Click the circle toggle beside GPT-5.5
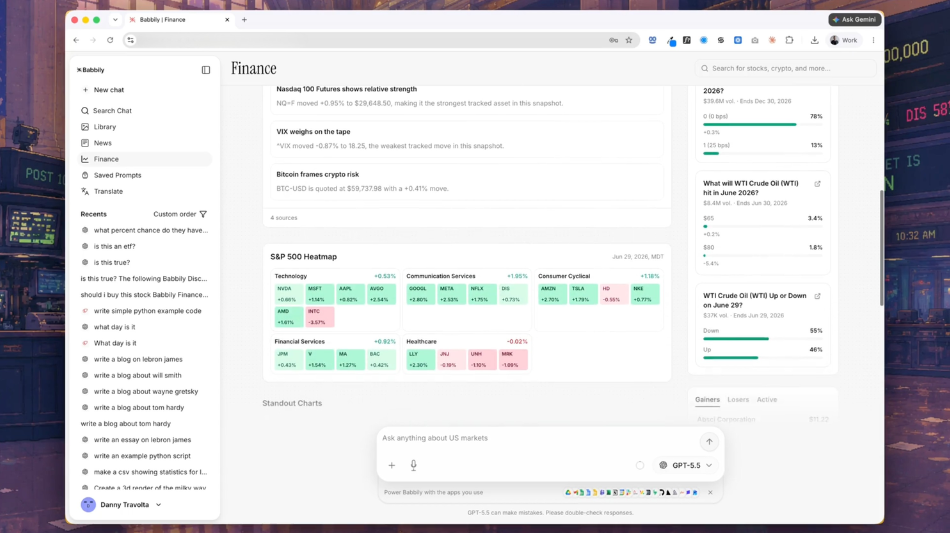The height and width of the screenshot is (533, 950). [x=640, y=465]
